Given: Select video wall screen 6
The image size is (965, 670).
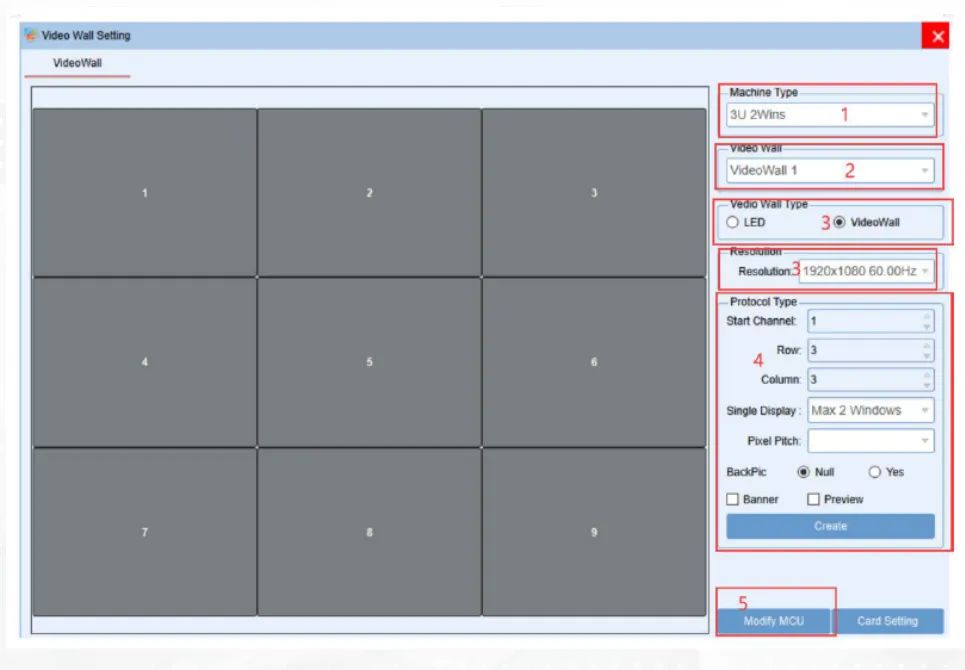Looking at the screenshot, I should tap(594, 362).
